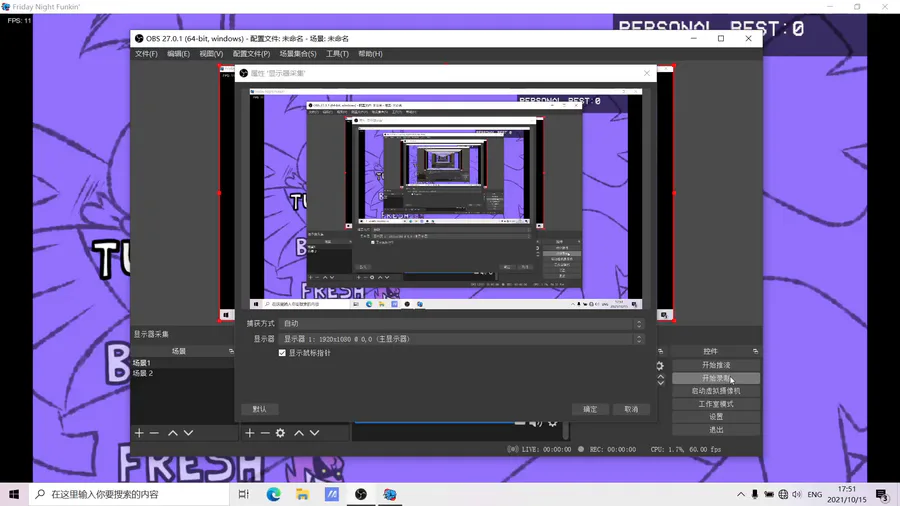Click the CPU usage and fps status

click(685, 449)
